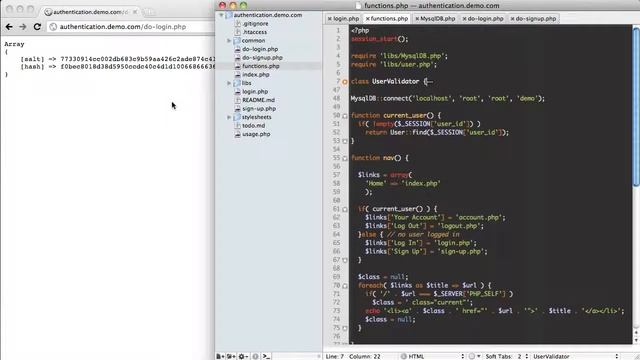640x360 pixels.
Task: Fold the foreach block at line 70
Action: [x=345, y=286]
